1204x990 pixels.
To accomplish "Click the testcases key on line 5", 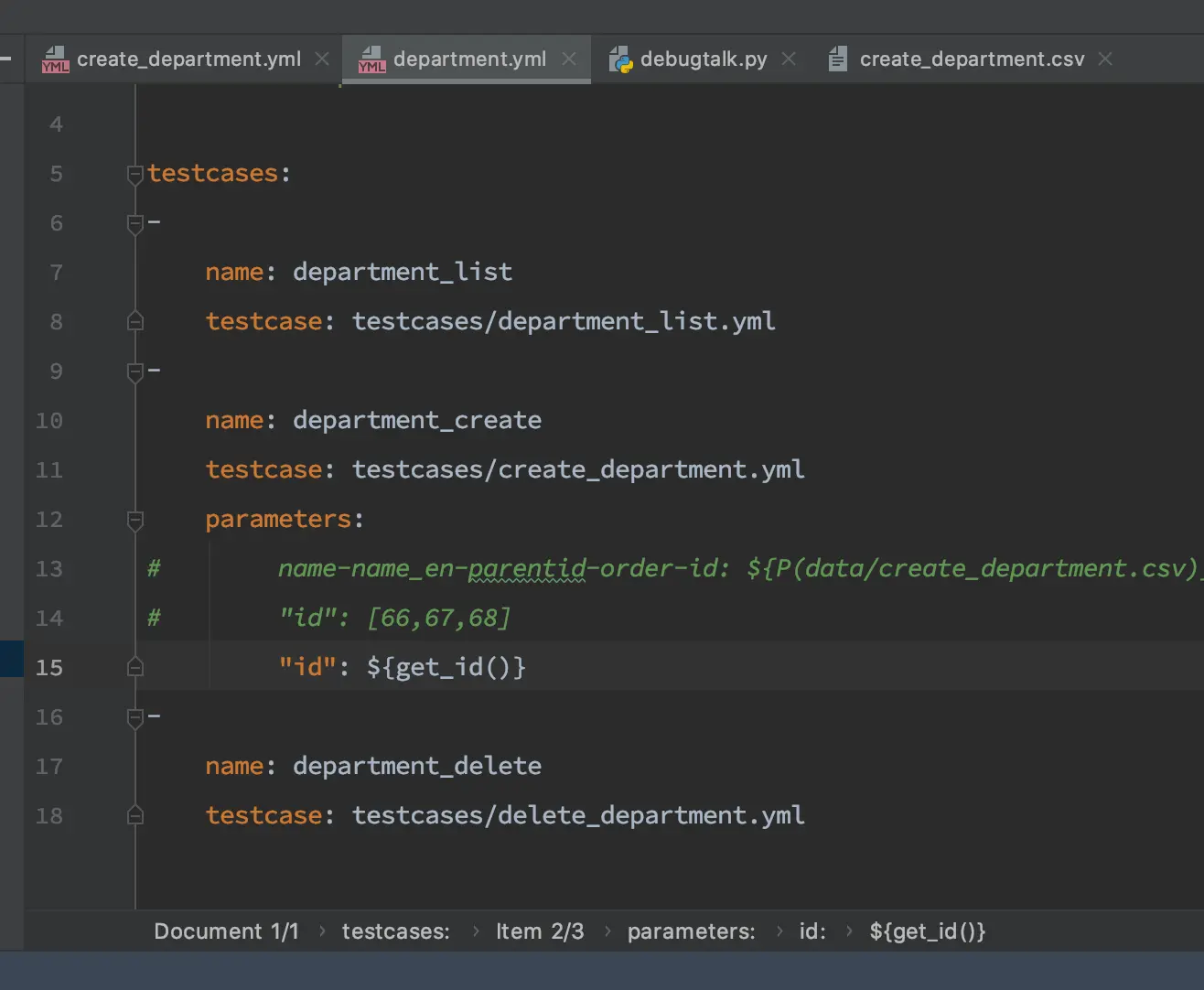I will click(x=212, y=173).
